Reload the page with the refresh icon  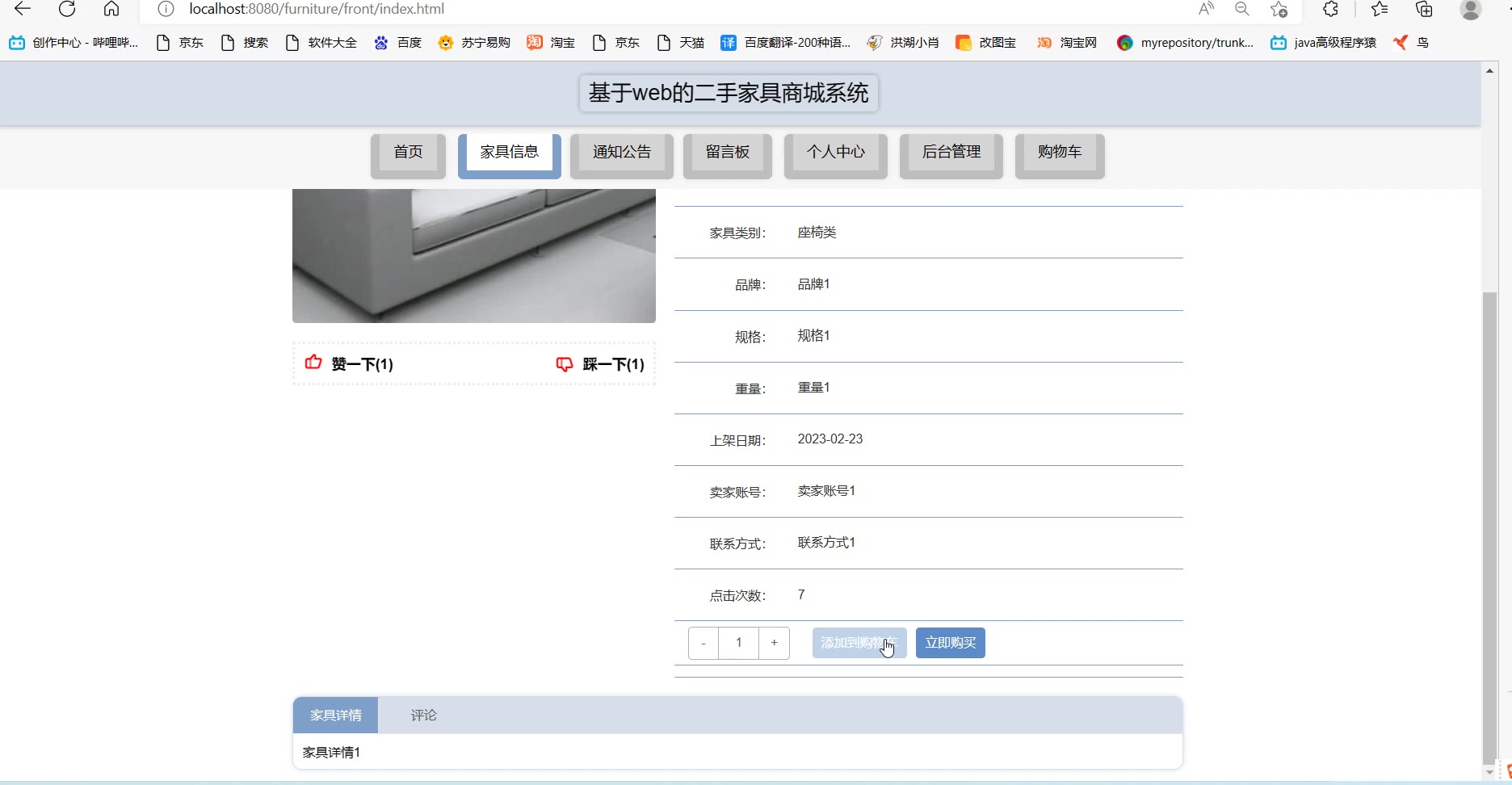tap(67, 9)
